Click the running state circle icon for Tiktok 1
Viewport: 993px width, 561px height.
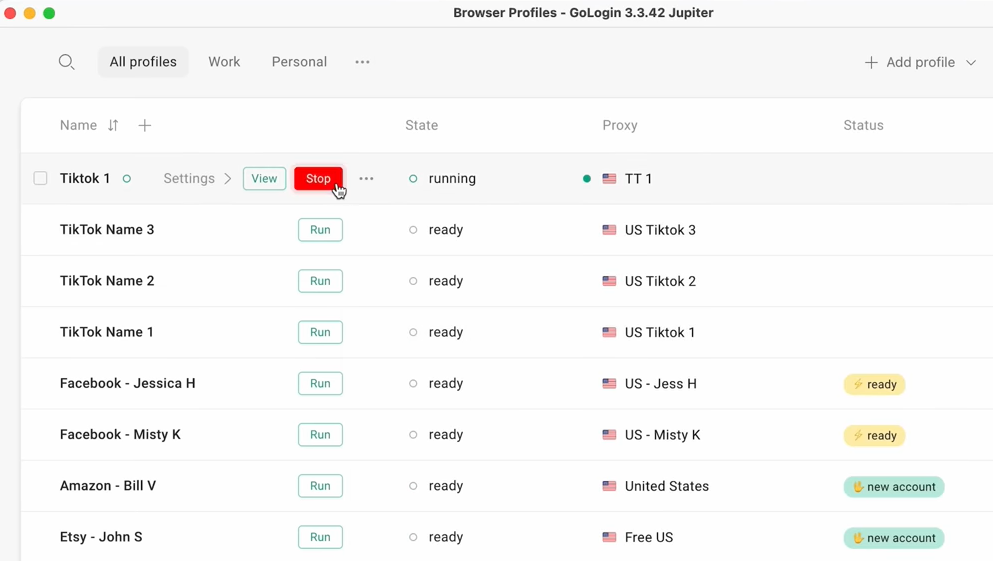point(413,179)
